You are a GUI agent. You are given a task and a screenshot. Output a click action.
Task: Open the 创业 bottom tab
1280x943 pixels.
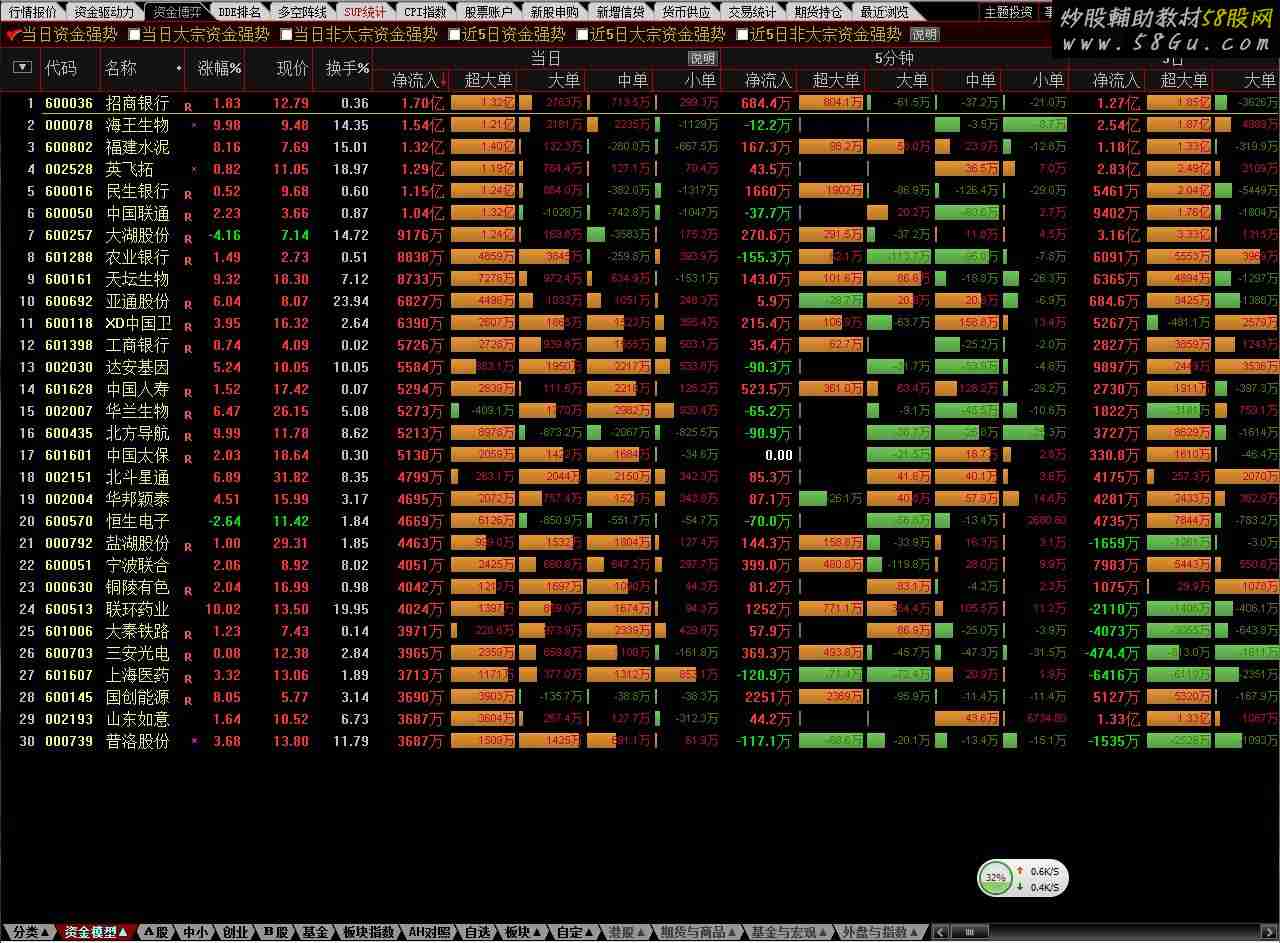pyautogui.click(x=235, y=932)
